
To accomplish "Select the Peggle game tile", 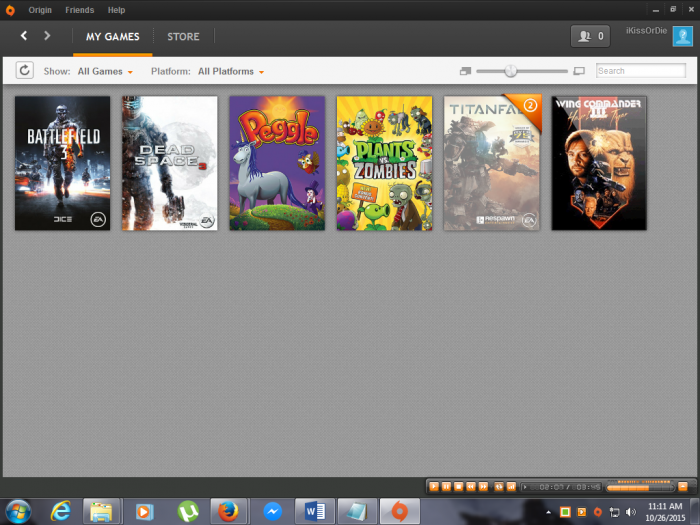I will tap(277, 163).
